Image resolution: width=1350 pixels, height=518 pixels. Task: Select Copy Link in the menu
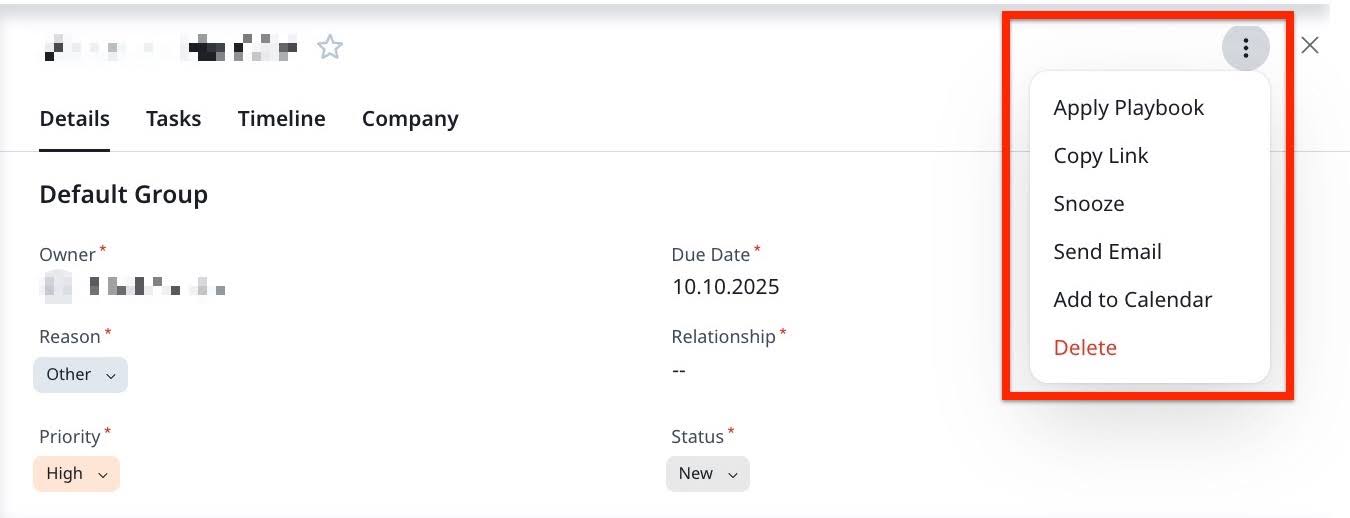click(1100, 156)
